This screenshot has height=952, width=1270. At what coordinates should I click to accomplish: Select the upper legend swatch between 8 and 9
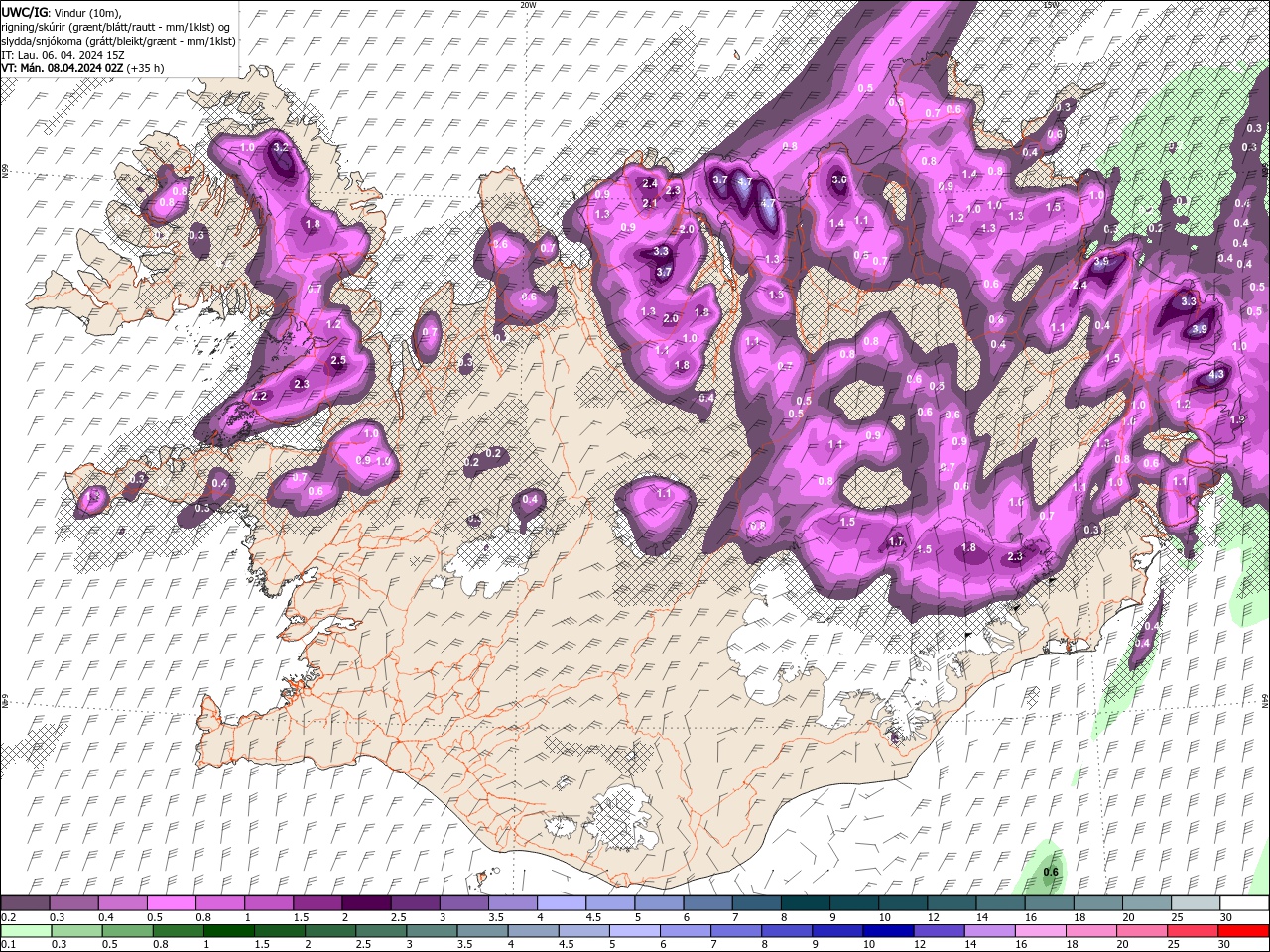806,903
